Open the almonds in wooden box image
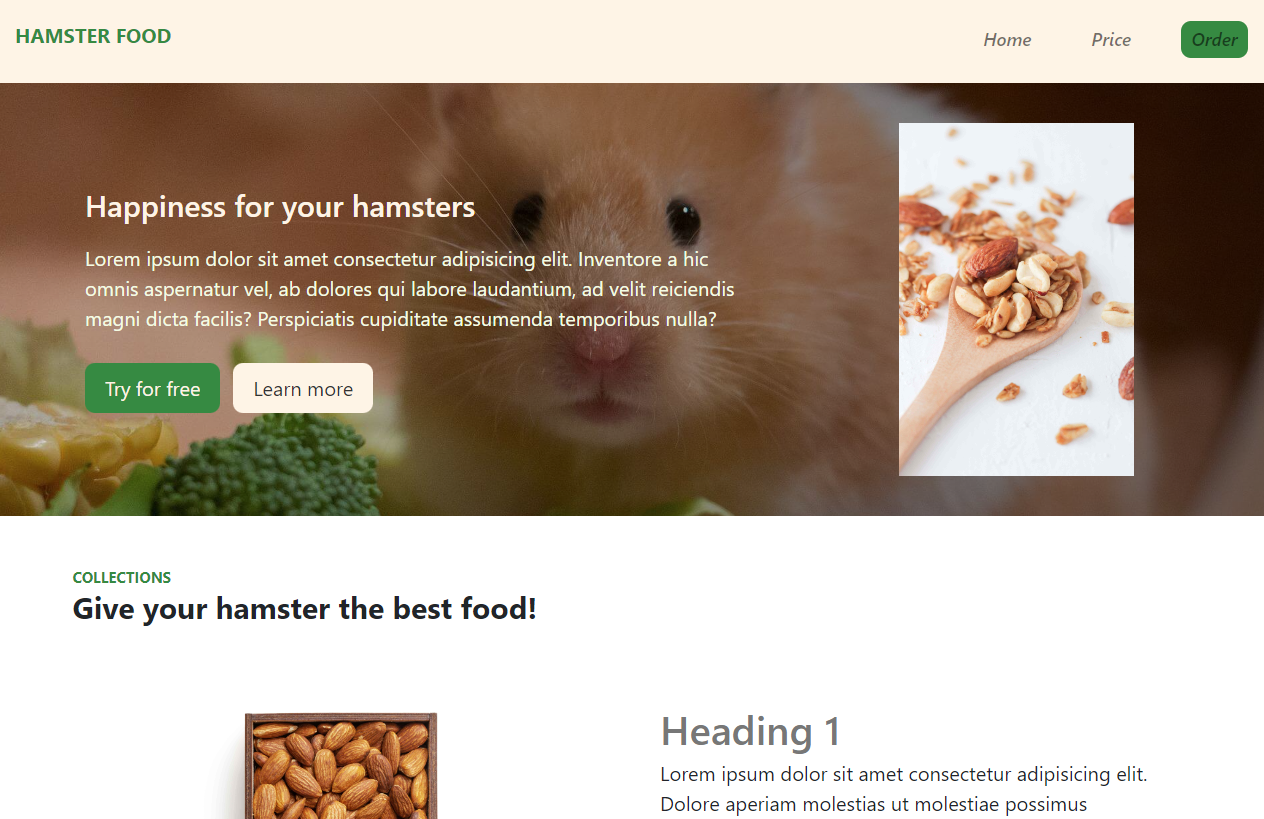1264x819 pixels. coord(341,766)
